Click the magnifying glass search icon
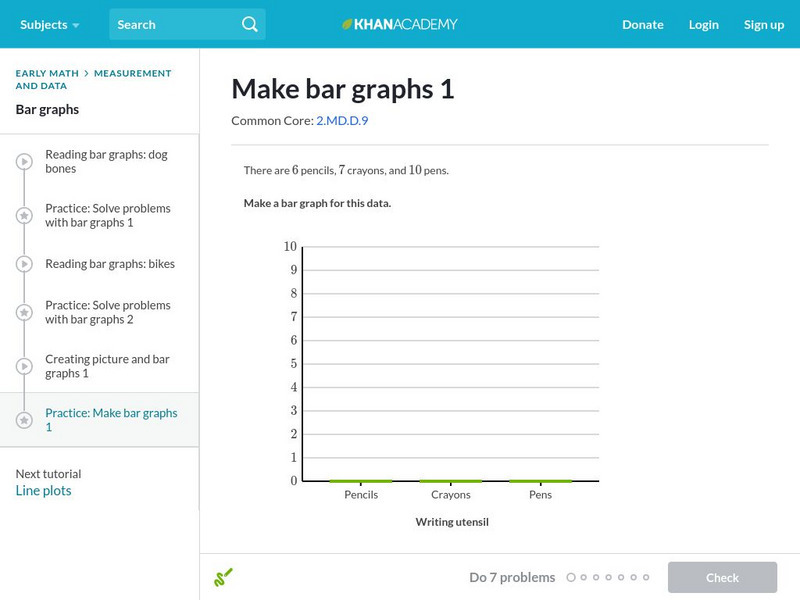 coord(249,24)
